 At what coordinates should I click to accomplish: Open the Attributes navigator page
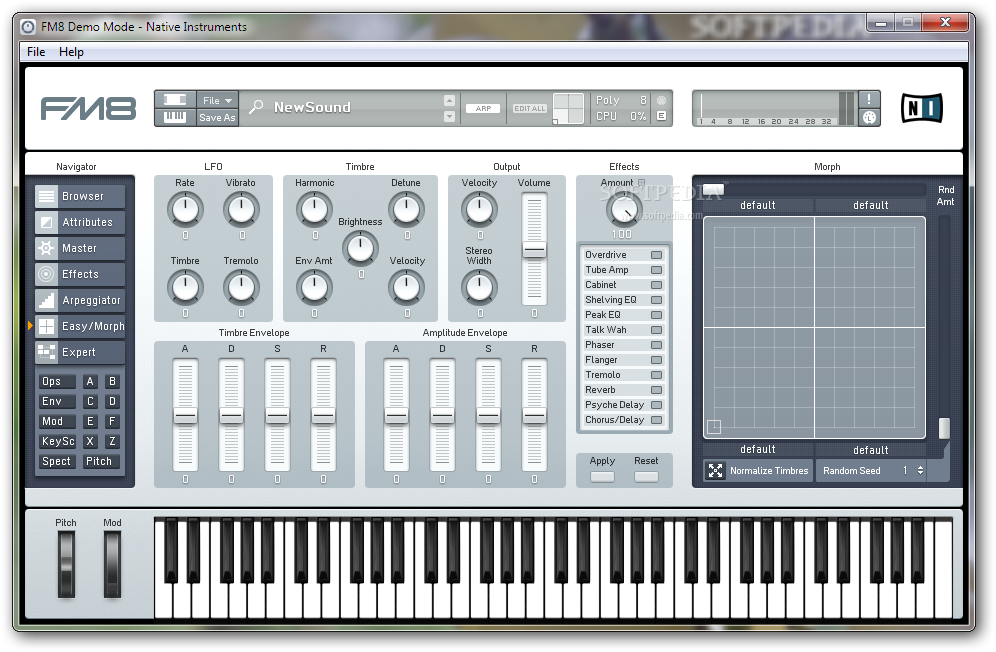point(80,222)
